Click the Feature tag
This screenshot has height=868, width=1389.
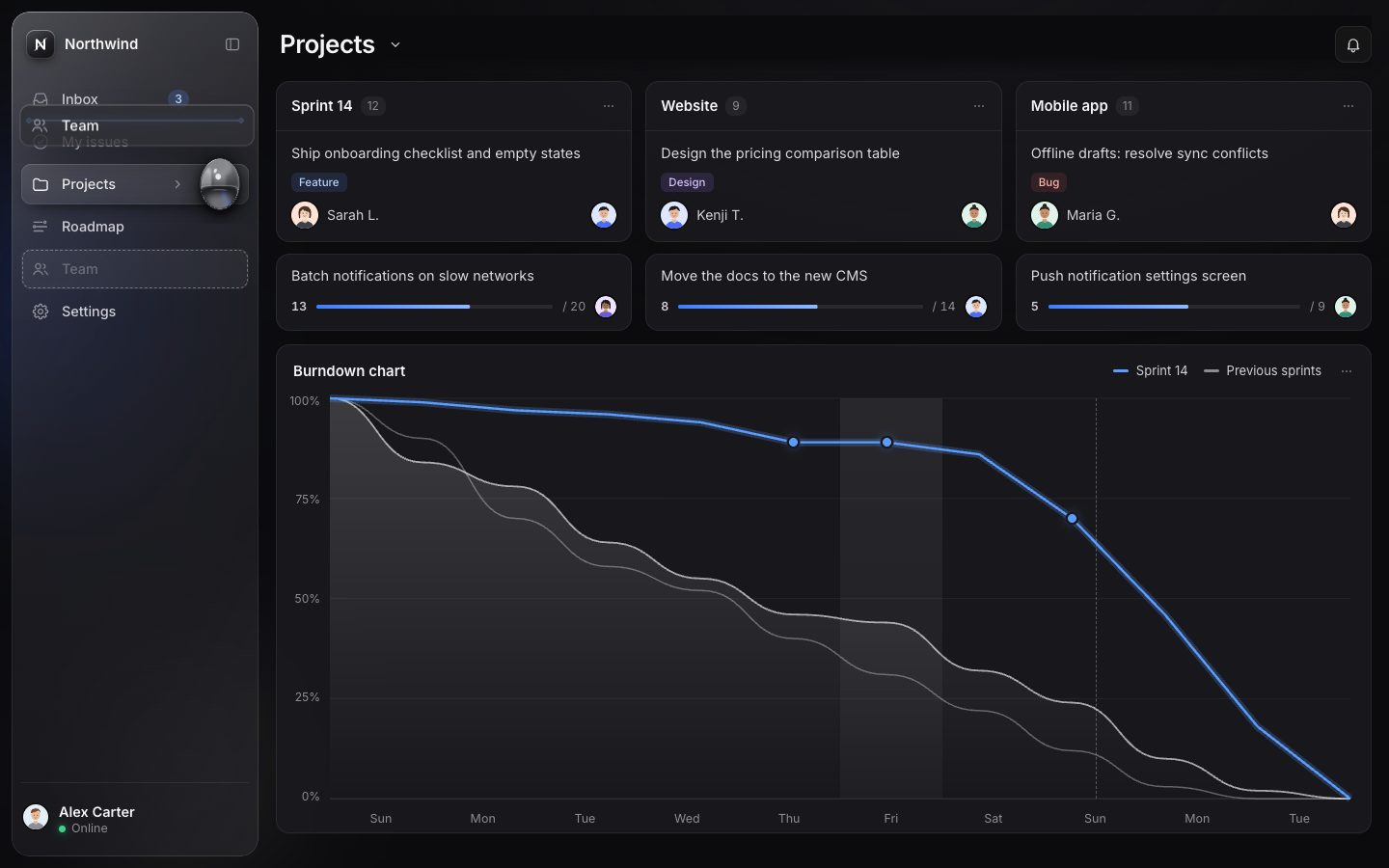[319, 182]
